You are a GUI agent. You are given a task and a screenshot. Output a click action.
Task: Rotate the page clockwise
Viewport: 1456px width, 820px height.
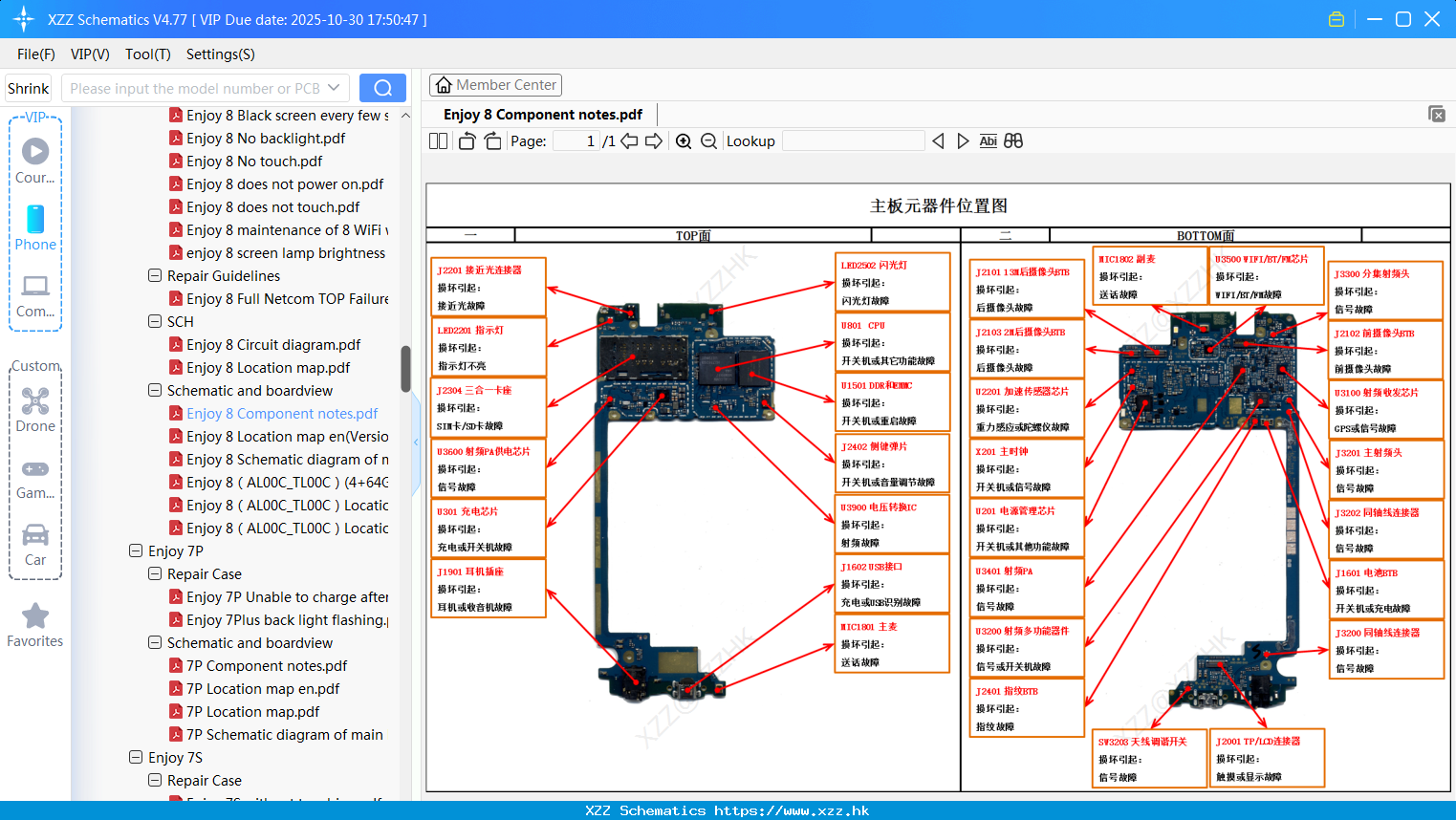tap(492, 140)
